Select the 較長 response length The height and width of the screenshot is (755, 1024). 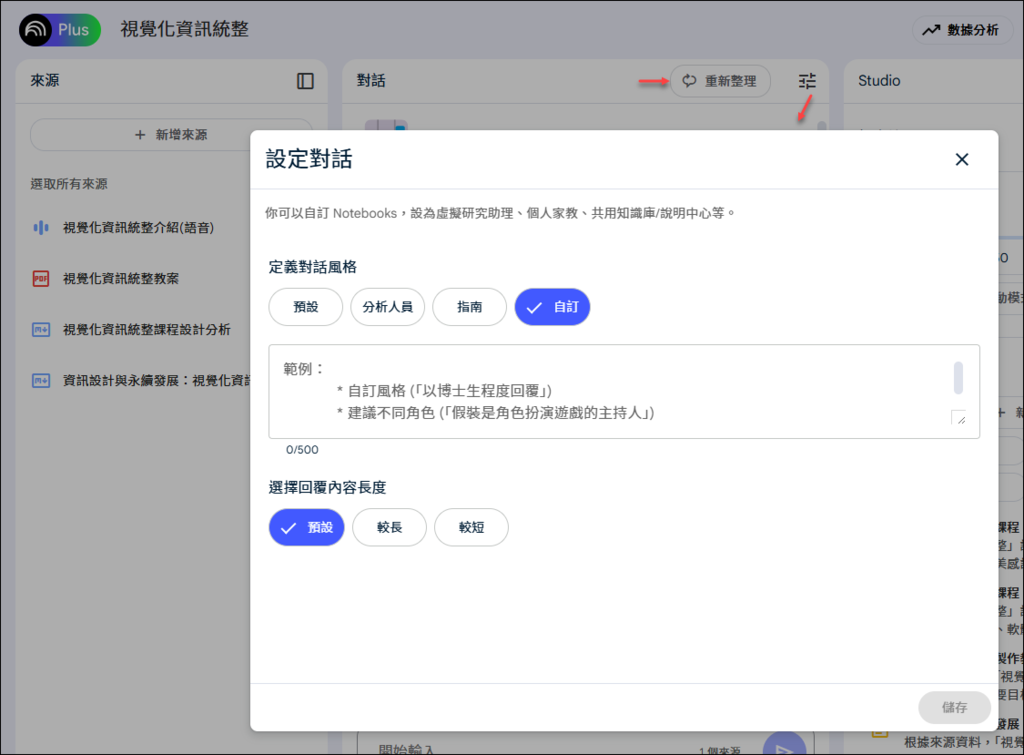(x=389, y=528)
